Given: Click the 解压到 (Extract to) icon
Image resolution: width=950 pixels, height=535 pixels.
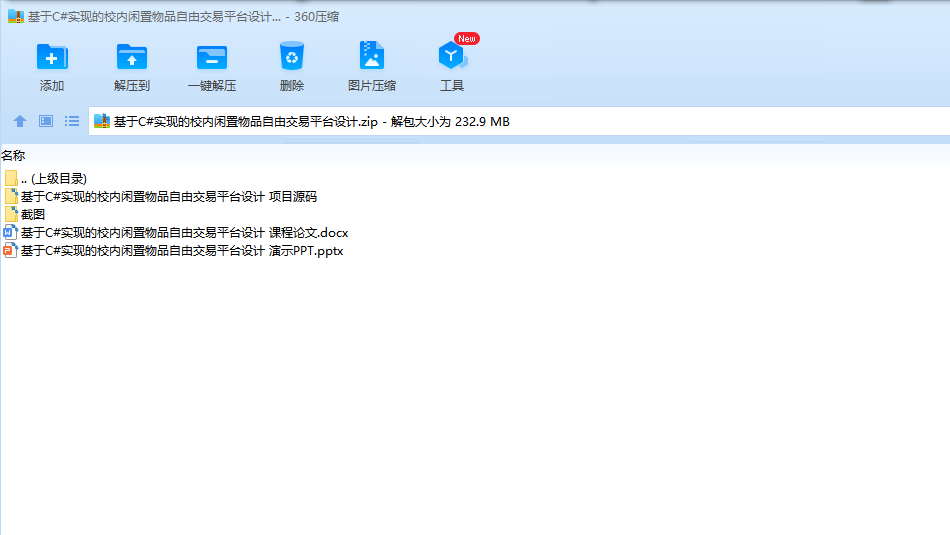Looking at the screenshot, I should (131, 58).
